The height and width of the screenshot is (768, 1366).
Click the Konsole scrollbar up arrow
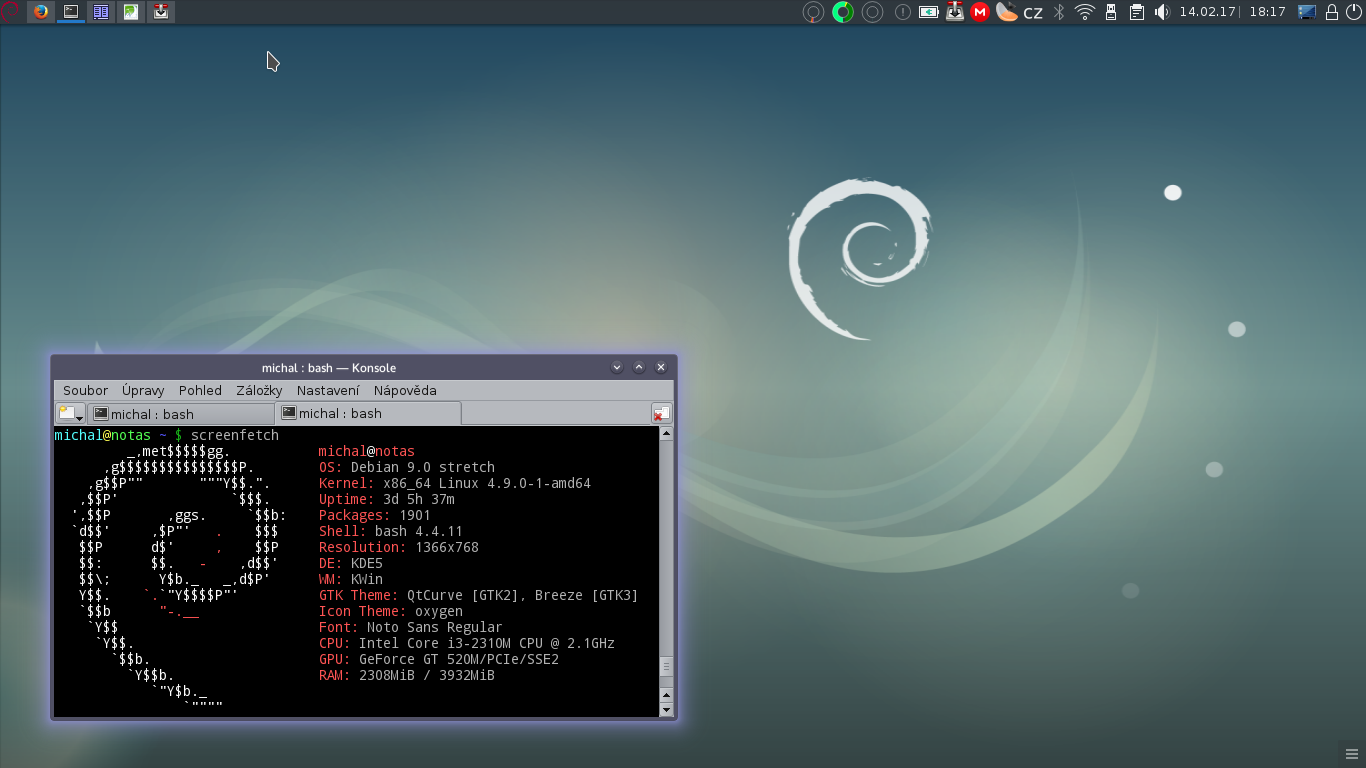click(x=667, y=434)
